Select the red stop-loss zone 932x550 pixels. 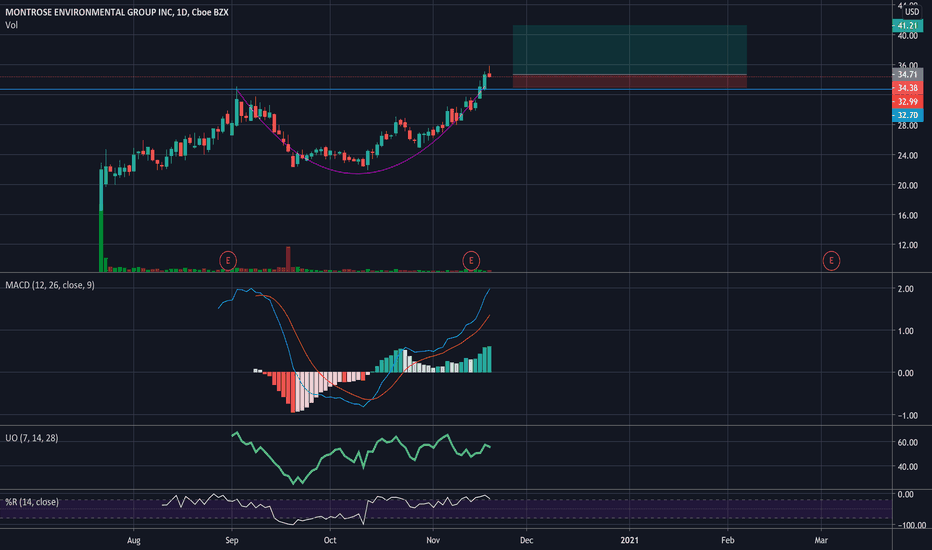(x=629, y=81)
